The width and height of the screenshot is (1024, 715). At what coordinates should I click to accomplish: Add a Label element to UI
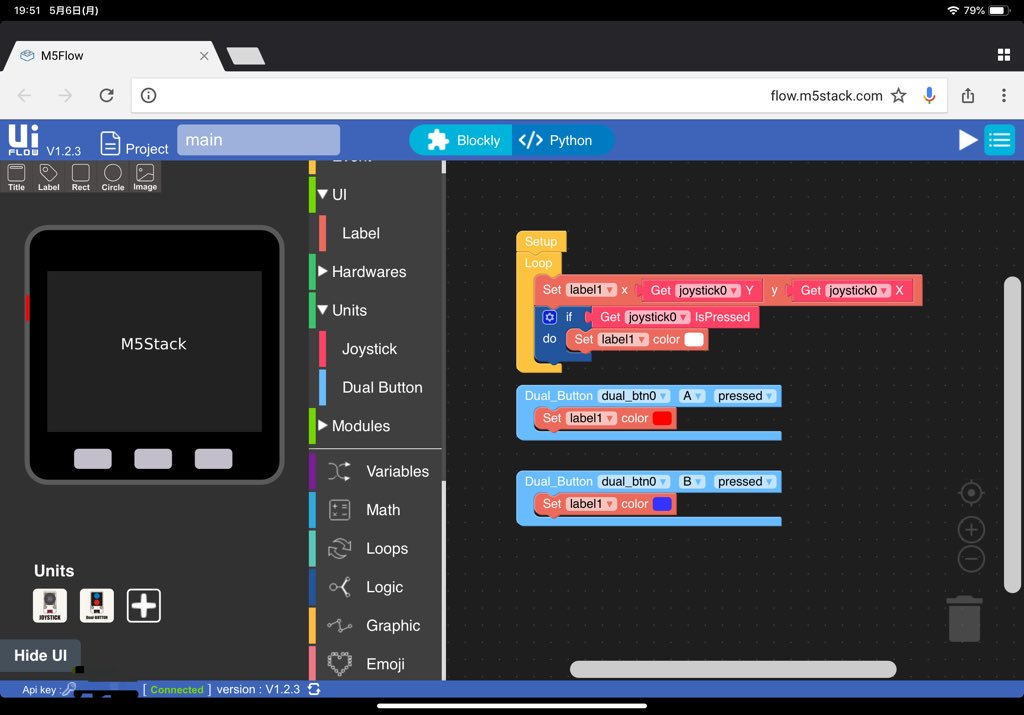(48, 177)
